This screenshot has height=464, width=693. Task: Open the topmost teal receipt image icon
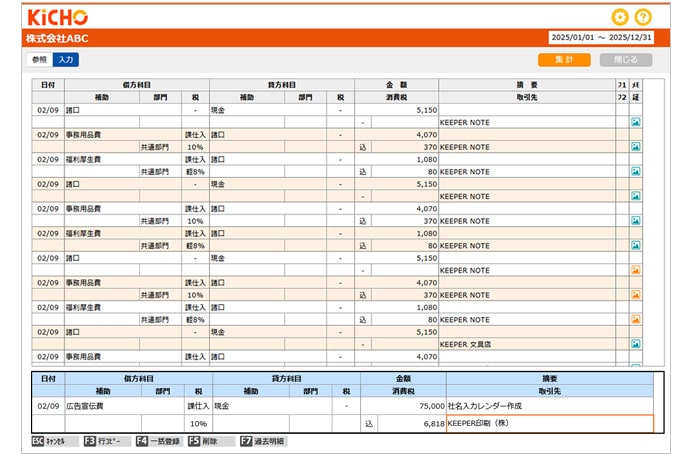click(x=635, y=122)
